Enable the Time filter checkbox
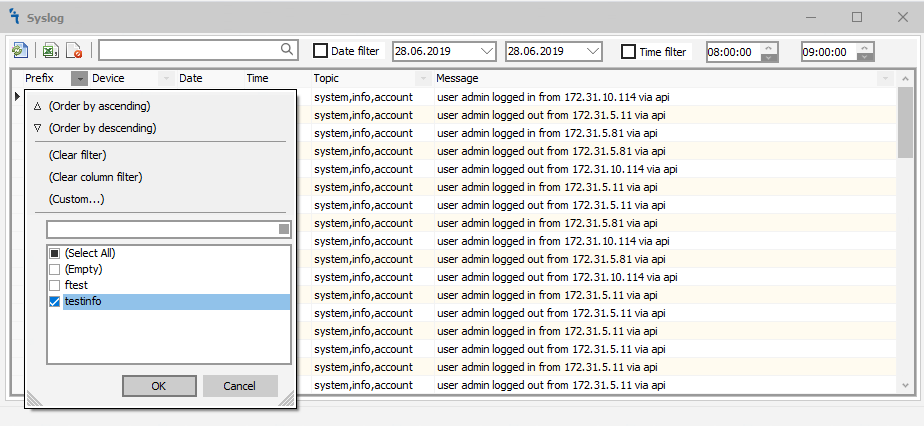 [629, 51]
